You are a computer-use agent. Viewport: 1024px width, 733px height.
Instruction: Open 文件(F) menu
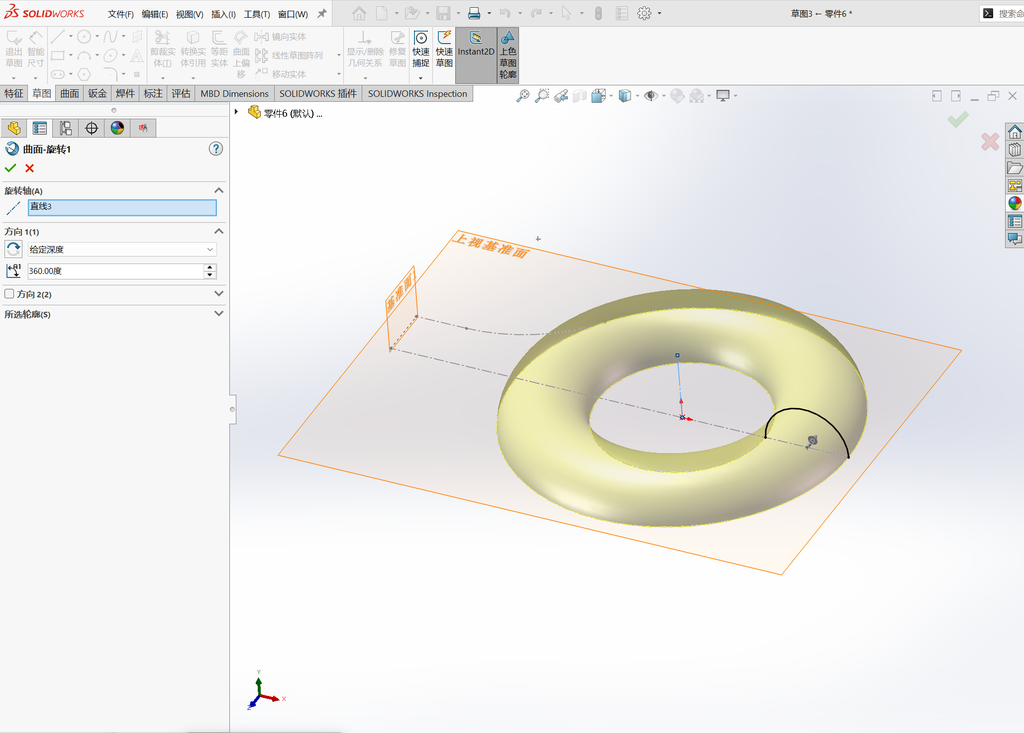coord(121,14)
